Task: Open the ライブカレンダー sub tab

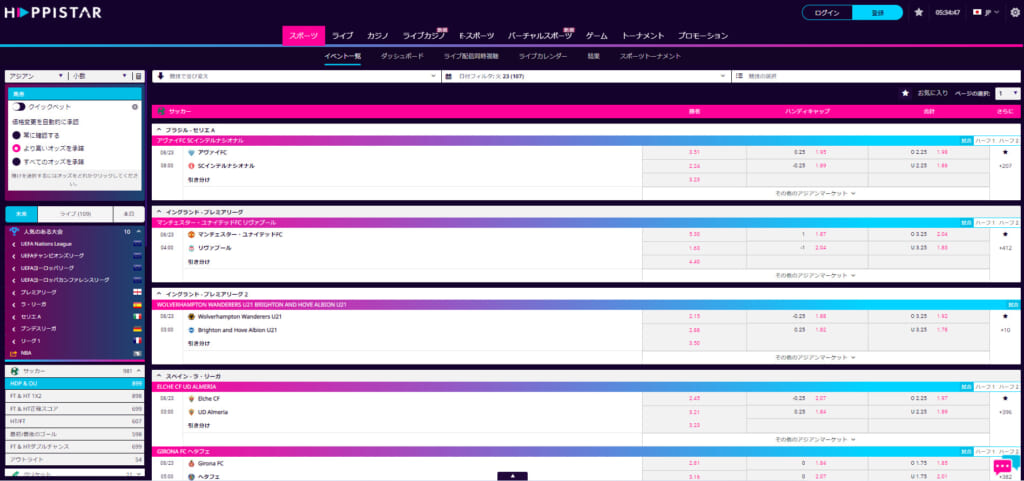Action: tap(543, 57)
